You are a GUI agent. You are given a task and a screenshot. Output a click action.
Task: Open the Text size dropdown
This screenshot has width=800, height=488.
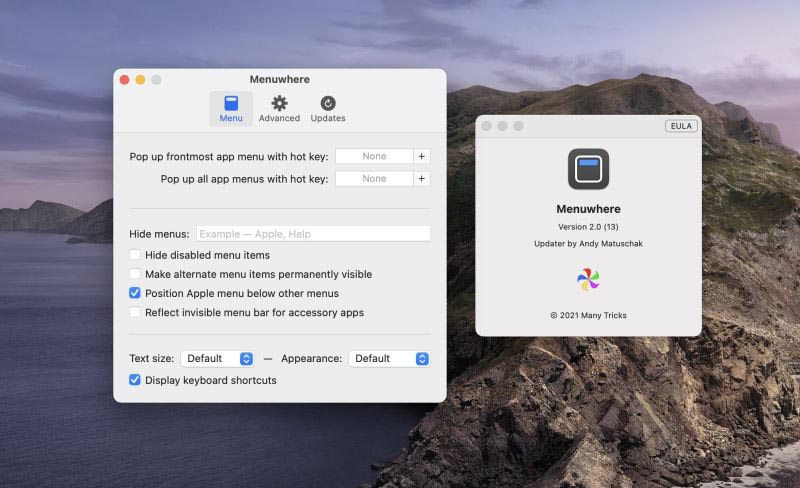217,358
